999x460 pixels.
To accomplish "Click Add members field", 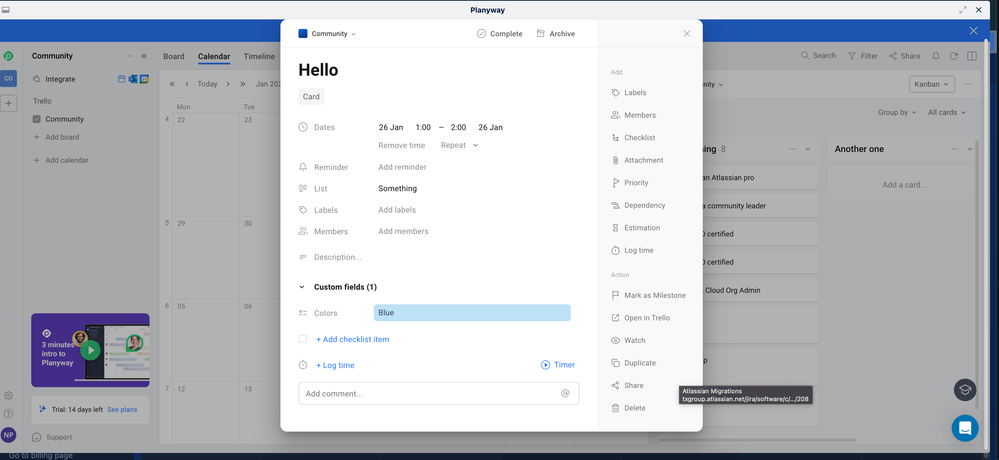I will (403, 231).
